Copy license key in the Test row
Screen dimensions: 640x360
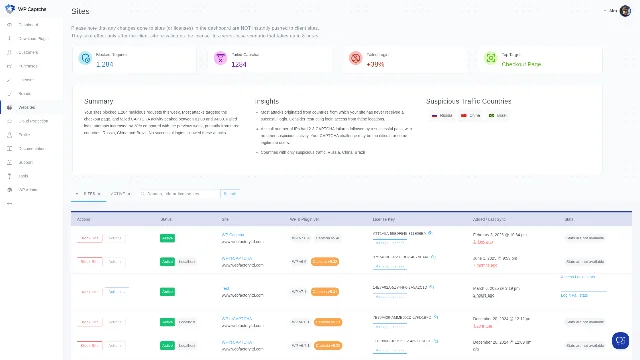(431, 287)
